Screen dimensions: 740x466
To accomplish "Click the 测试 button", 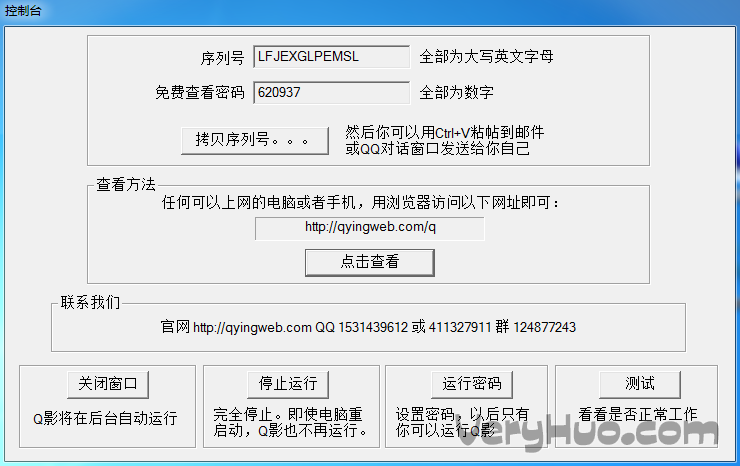I will pos(640,384).
